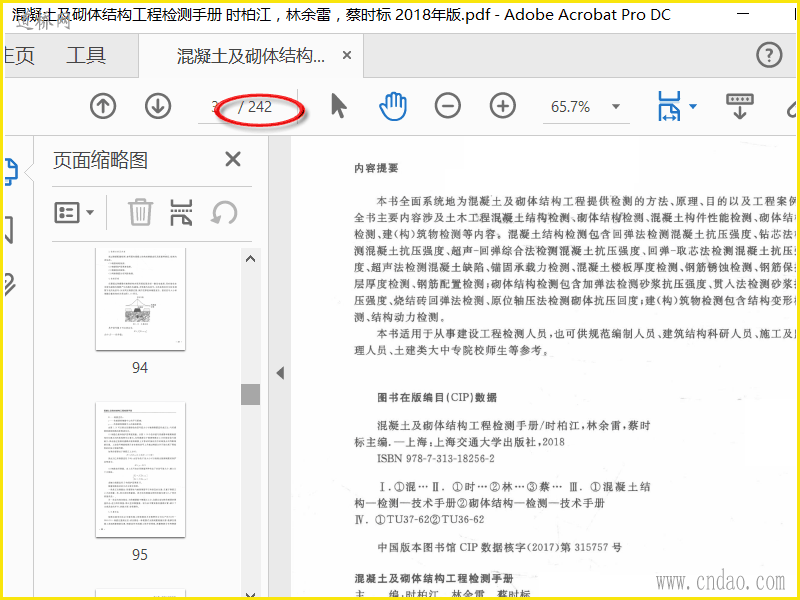Select page 95 thumbnail

[x=140, y=469]
